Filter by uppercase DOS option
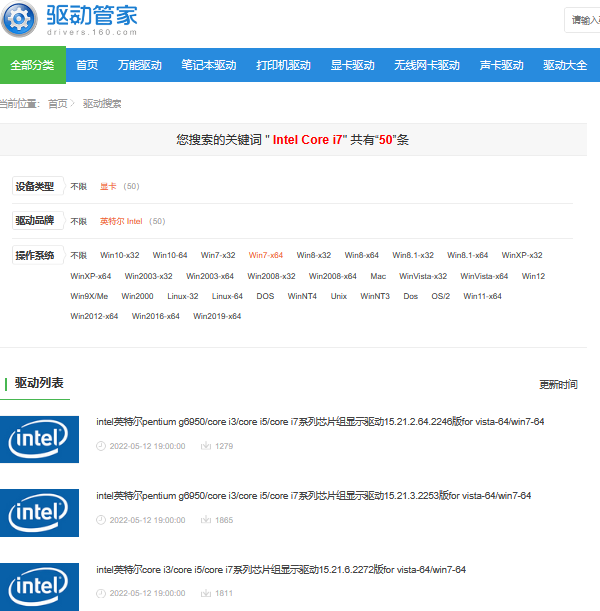600x611 pixels. 265,296
